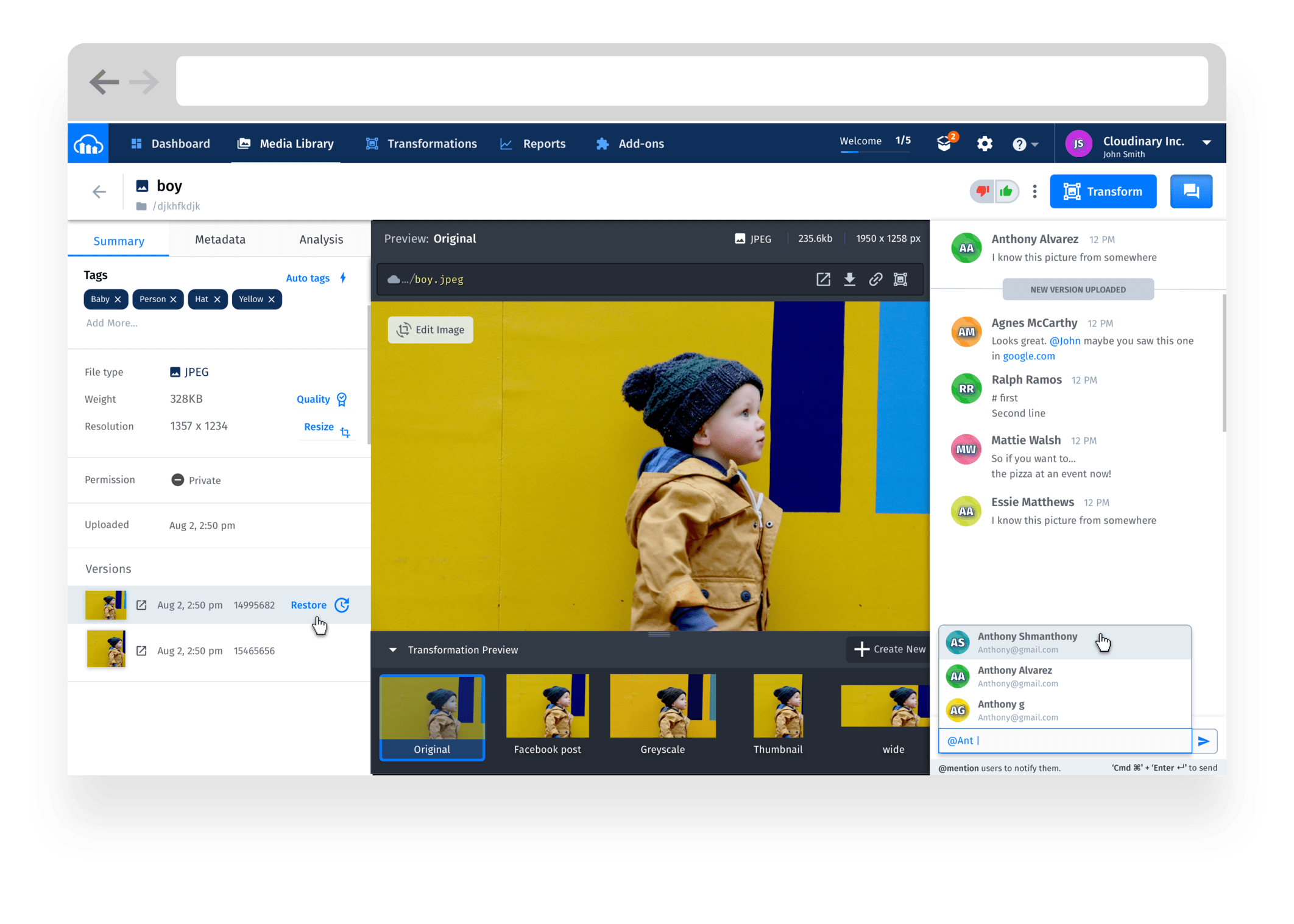Reject the asset with the thumbs-down toggle
The image size is (1294, 924).
point(982,191)
